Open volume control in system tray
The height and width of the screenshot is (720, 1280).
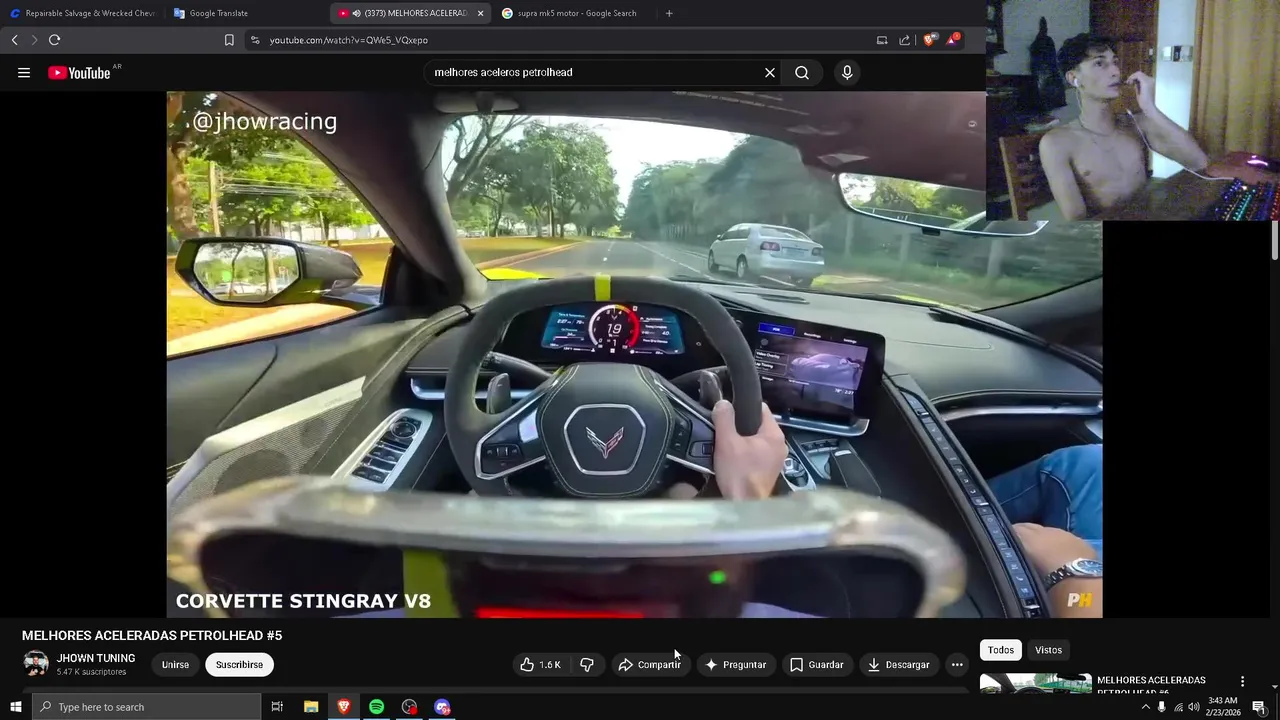[x=1193, y=707]
